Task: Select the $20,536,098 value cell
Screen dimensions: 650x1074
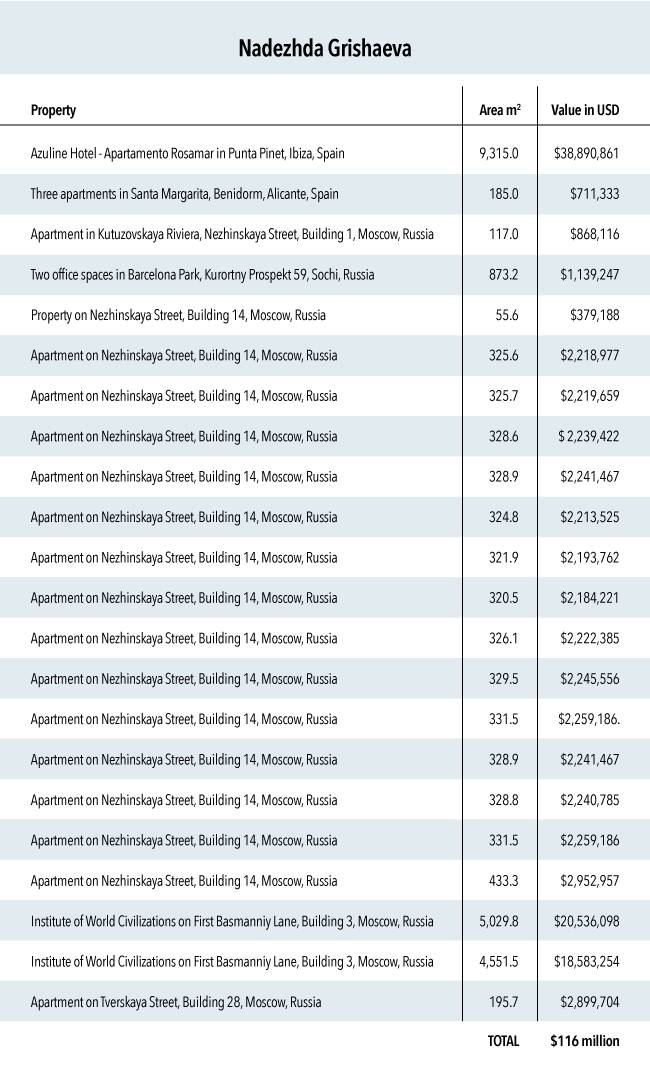Action: click(x=586, y=921)
